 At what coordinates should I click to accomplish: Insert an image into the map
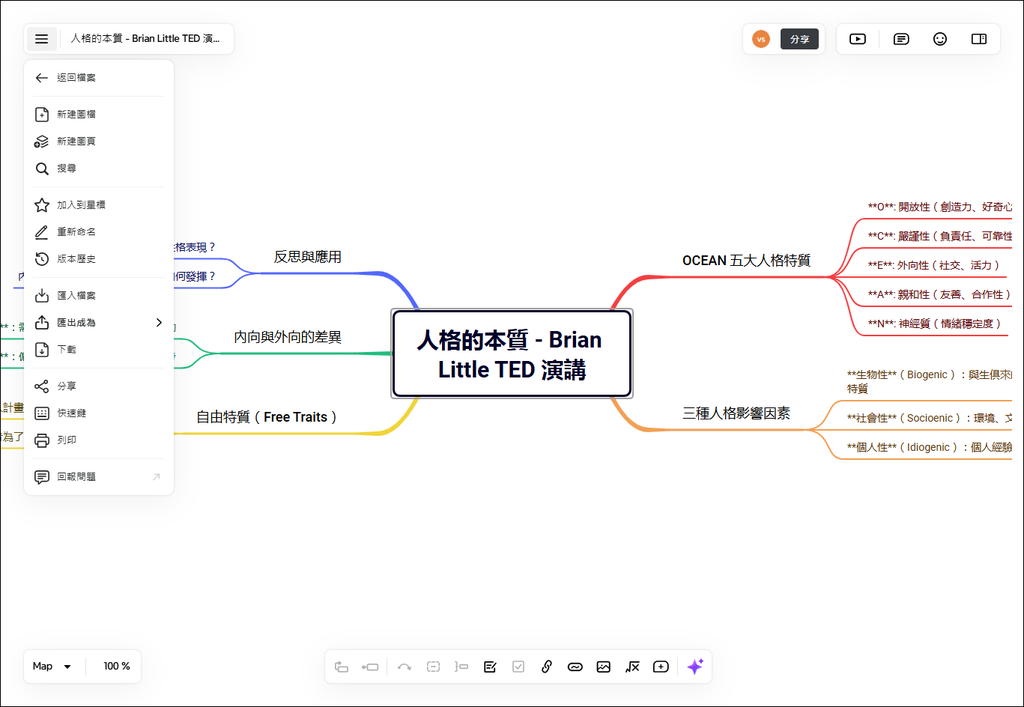click(603, 667)
